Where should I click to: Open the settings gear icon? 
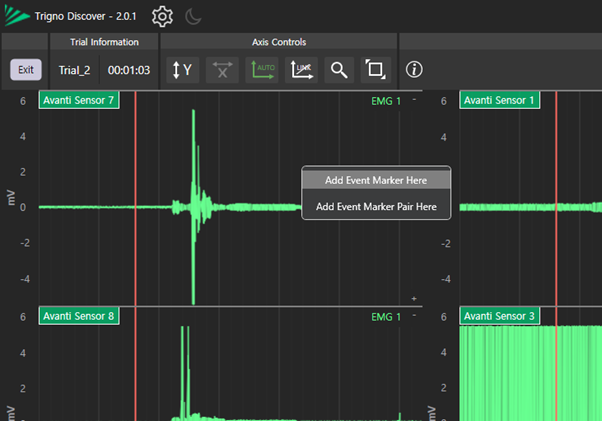click(x=162, y=17)
